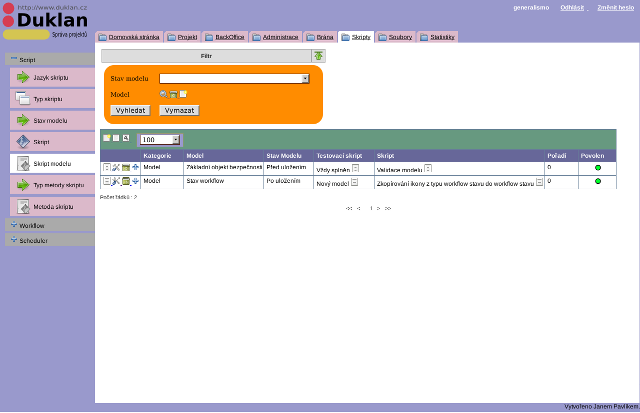Toggle Povolen green dot for Stav workflow
This screenshot has width=640, height=413.
(x=598, y=181)
